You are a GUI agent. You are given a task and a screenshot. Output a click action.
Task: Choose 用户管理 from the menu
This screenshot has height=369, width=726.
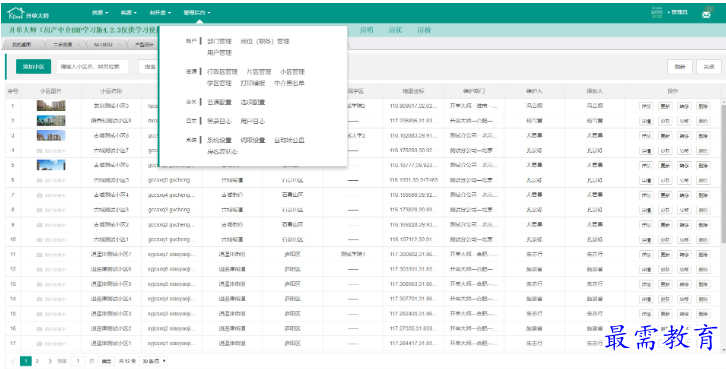coord(219,53)
